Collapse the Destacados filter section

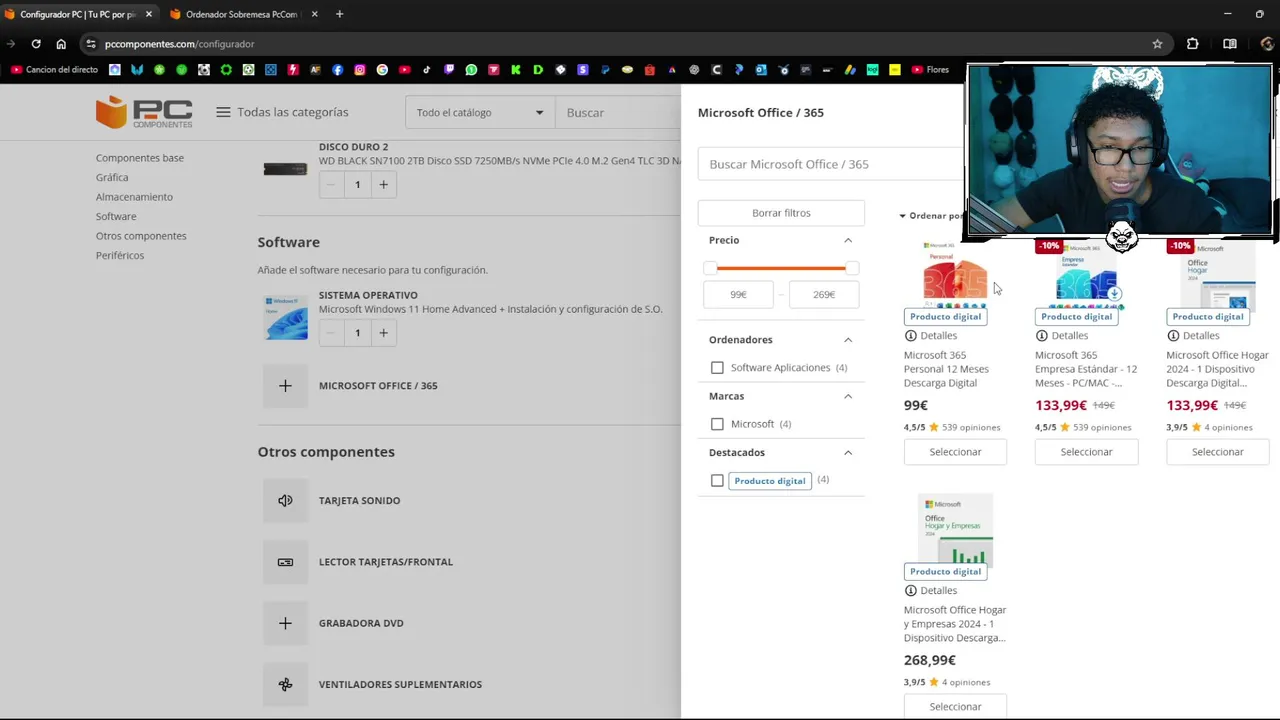click(848, 453)
